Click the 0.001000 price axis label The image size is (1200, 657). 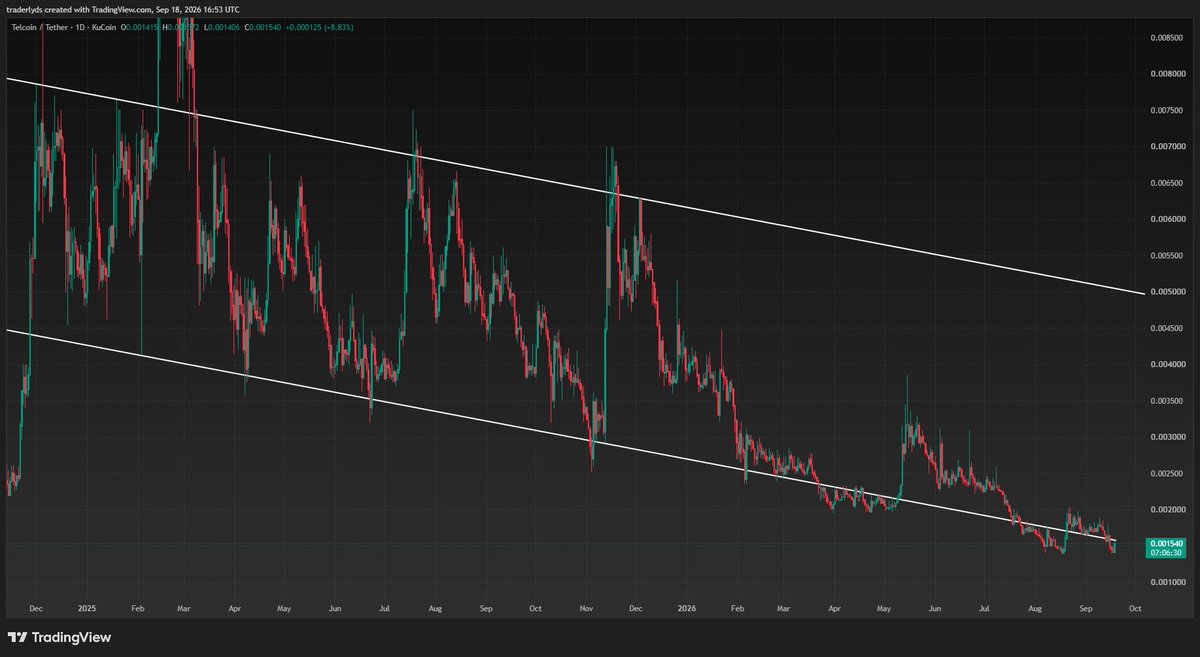coord(1168,582)
